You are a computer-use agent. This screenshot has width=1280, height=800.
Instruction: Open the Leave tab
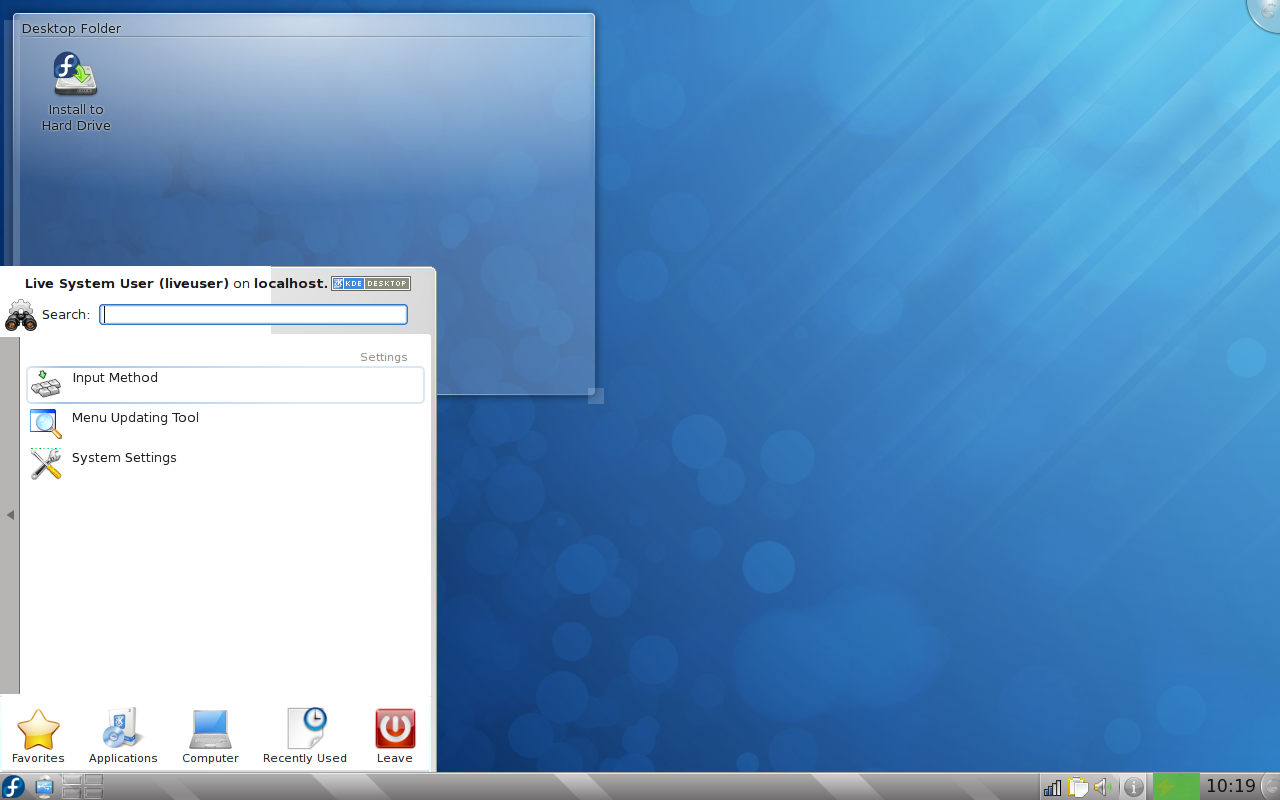(395, 736)
